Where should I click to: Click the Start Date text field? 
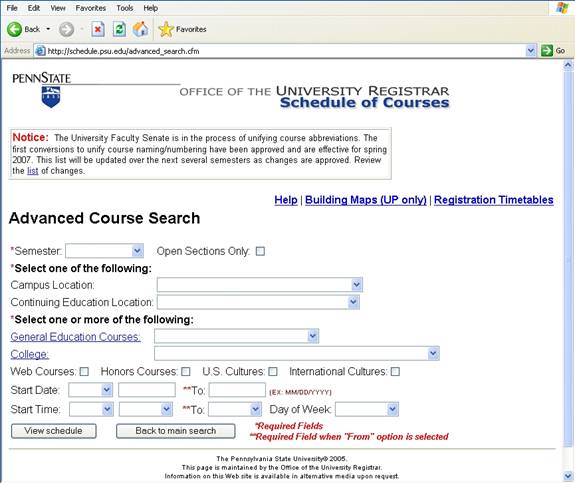[147, 390]
